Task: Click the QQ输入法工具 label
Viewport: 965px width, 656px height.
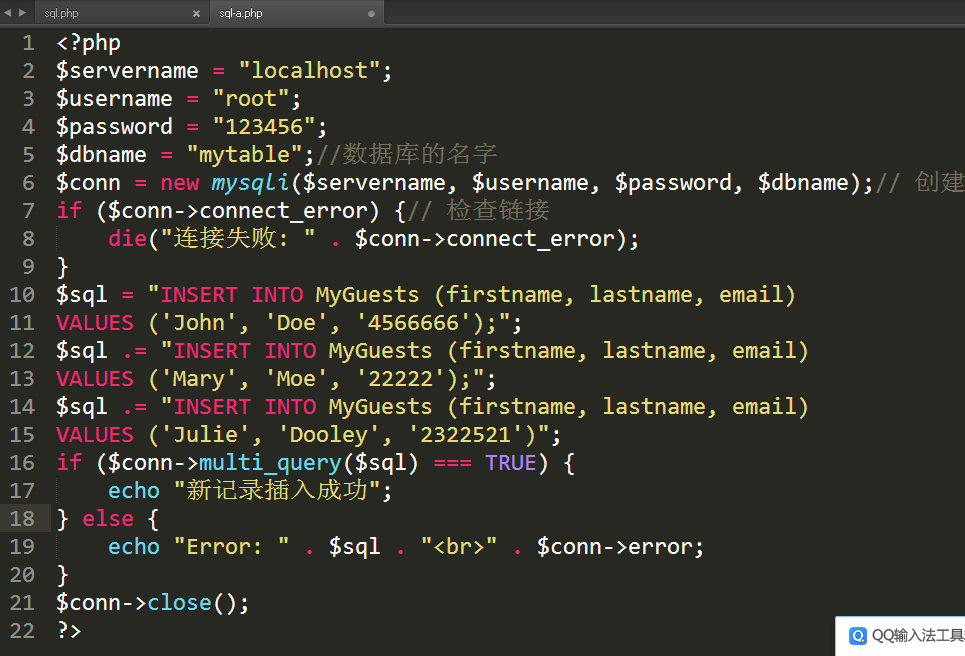Action: [918, 636]
